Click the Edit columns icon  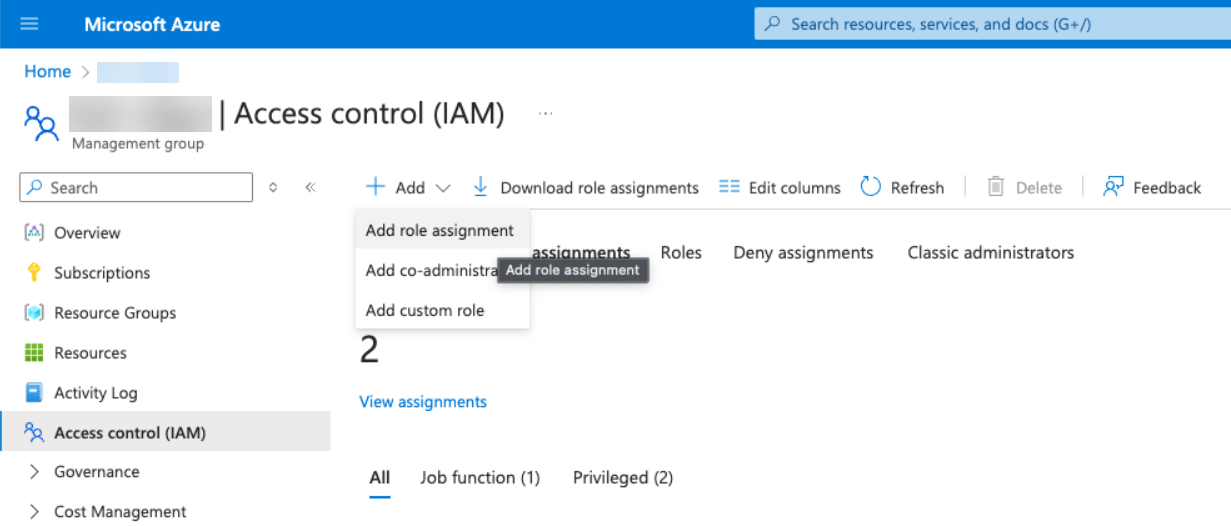tap(730, 187)
